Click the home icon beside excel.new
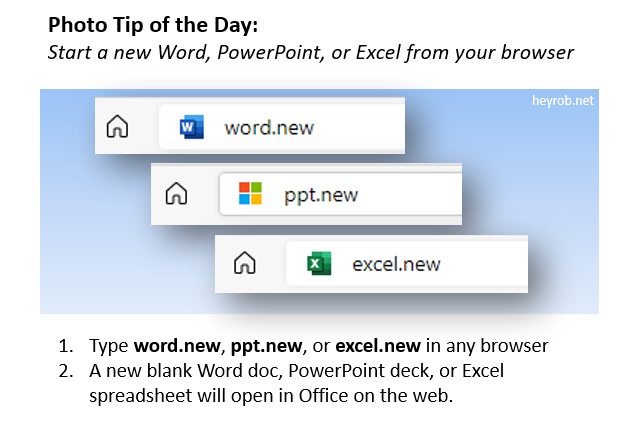The image size is (635, 431). click(243, 264)
